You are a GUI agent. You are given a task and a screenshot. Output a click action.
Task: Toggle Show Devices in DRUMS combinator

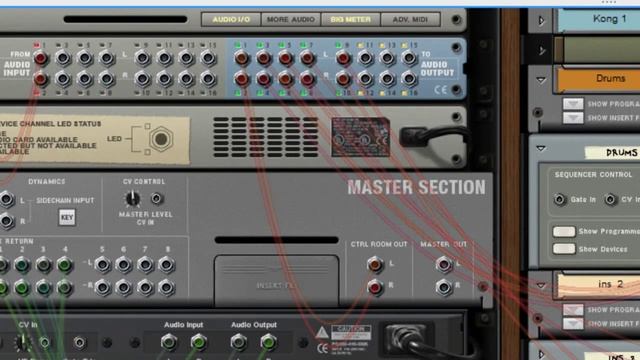point(564,249)
